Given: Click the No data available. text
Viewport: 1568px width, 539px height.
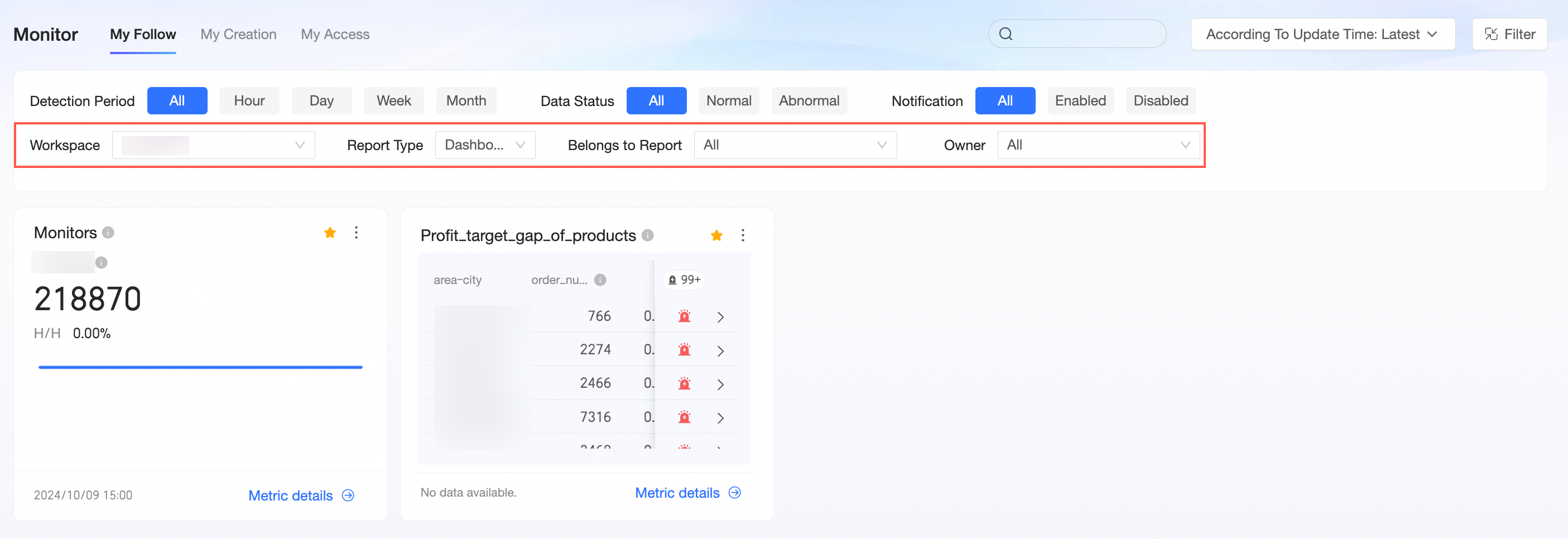Looking at the screenshot, I should tap(468, 492).
